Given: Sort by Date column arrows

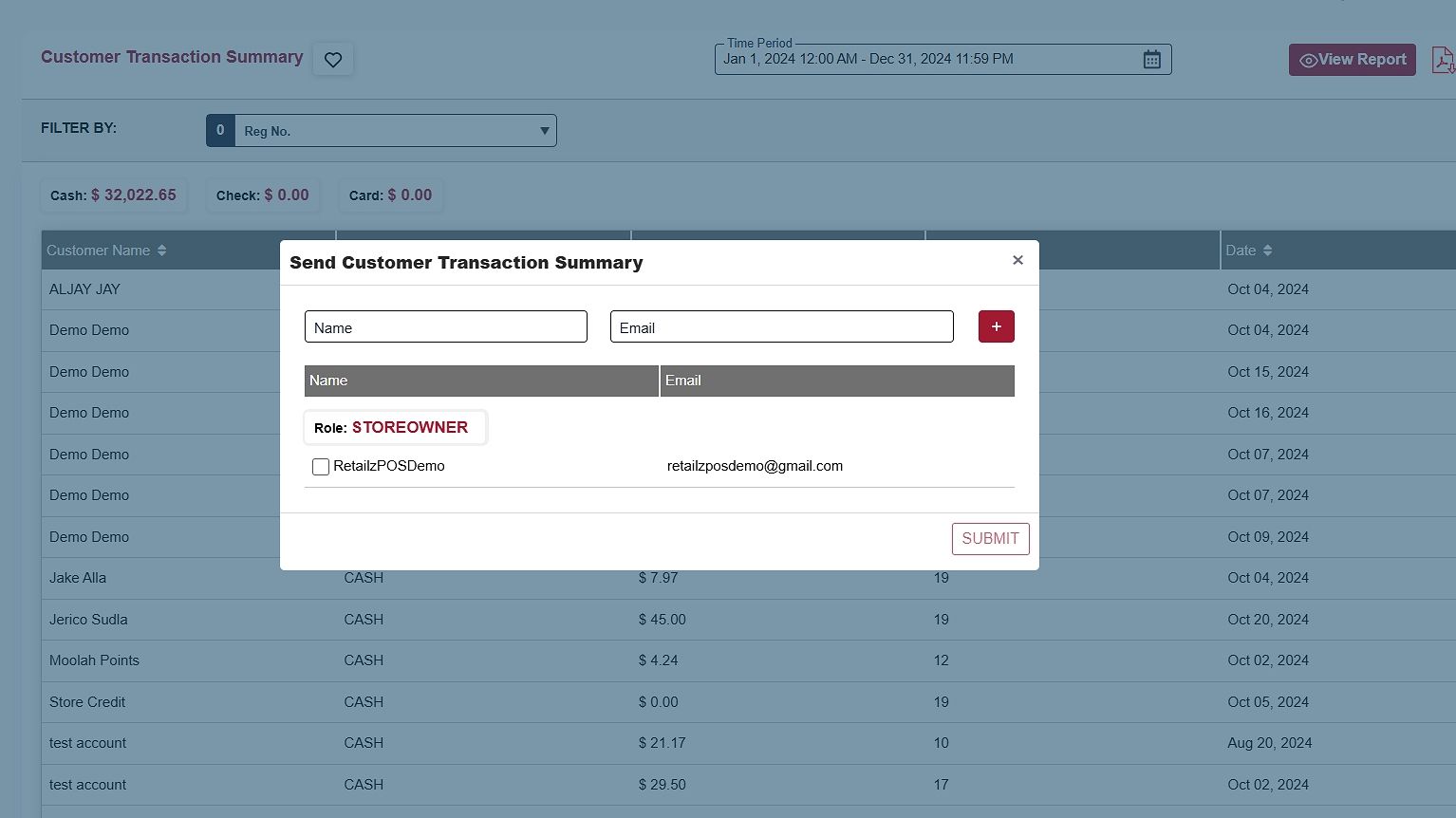Looking at the screenshot, I should coord(1267,251).
